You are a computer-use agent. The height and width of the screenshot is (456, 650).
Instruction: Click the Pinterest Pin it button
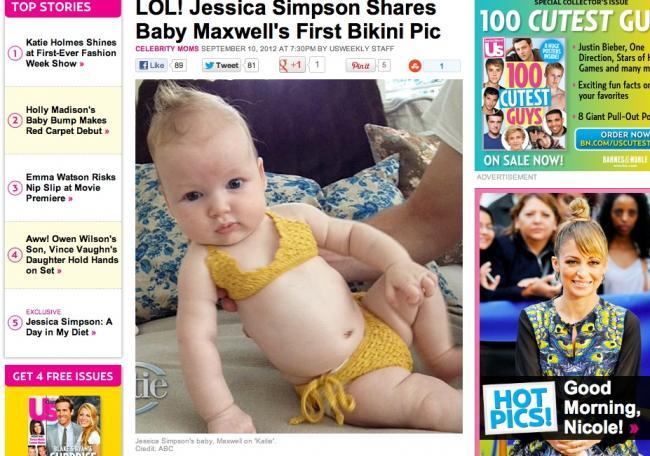(360, 65)
